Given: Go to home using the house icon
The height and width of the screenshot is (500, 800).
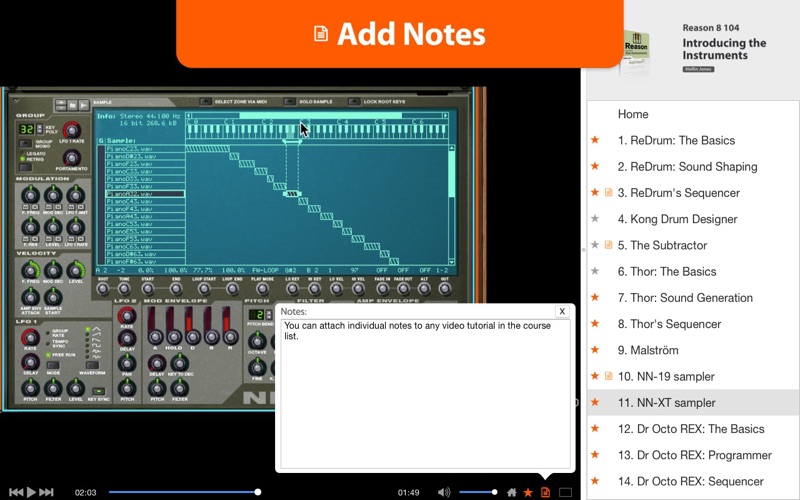Looking at the screenshot, I should tap(512, 492).
